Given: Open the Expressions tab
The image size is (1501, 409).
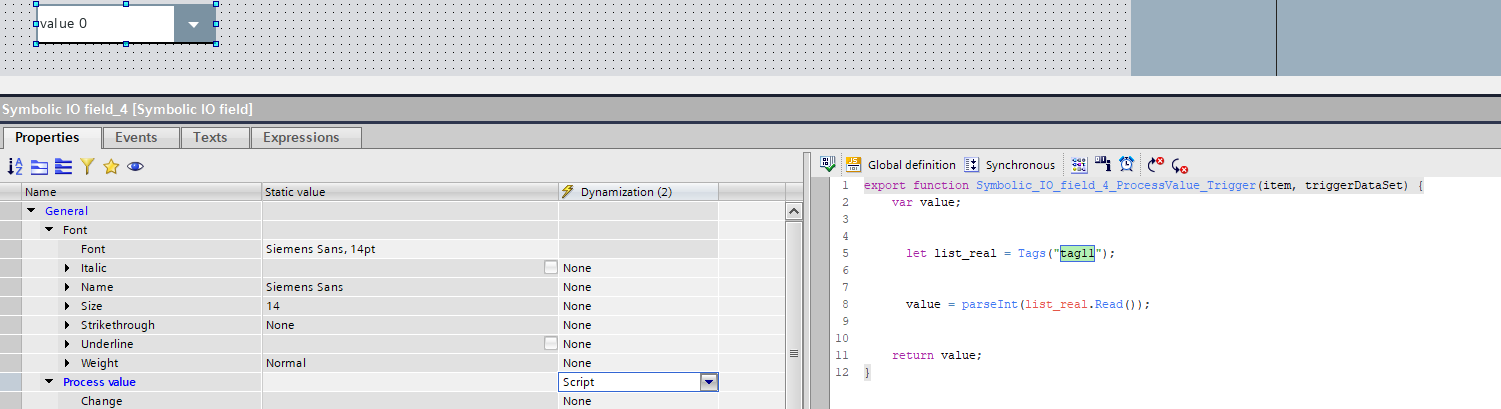Looking at the screenshot, I should pos(301,138).
